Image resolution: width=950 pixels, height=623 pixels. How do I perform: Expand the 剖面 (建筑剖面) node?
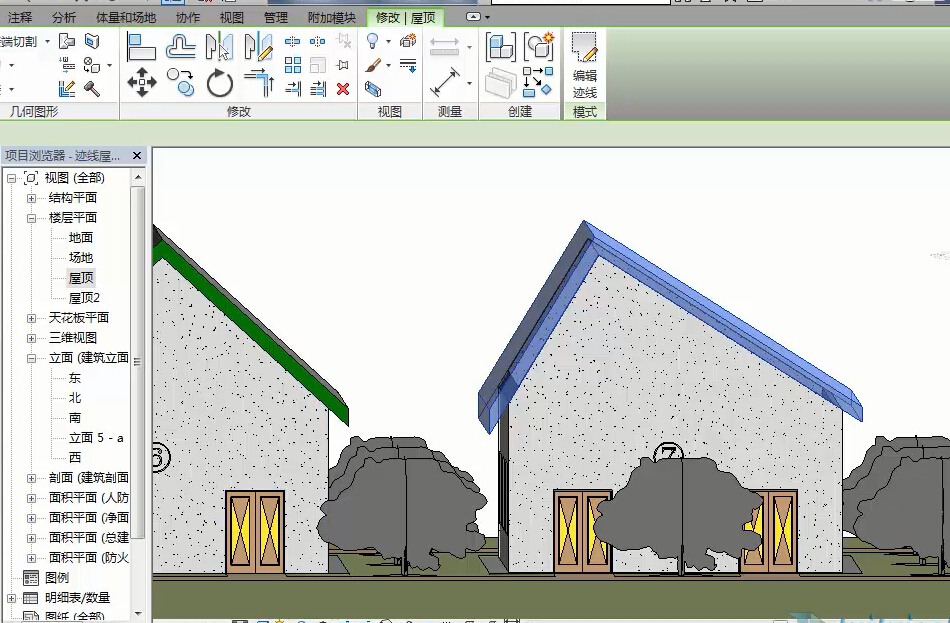pyautogui.click(x=32, y=478)
